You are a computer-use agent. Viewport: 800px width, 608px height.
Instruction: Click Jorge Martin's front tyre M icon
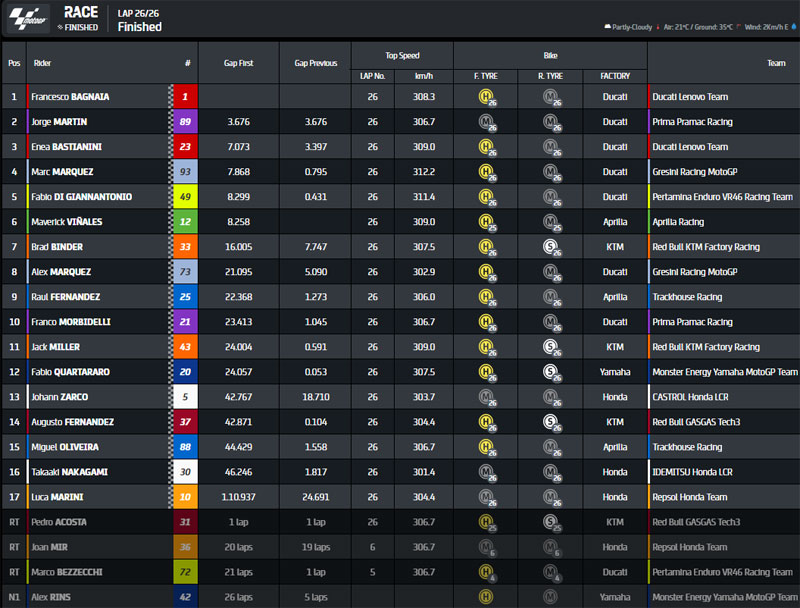click(486, 122)
